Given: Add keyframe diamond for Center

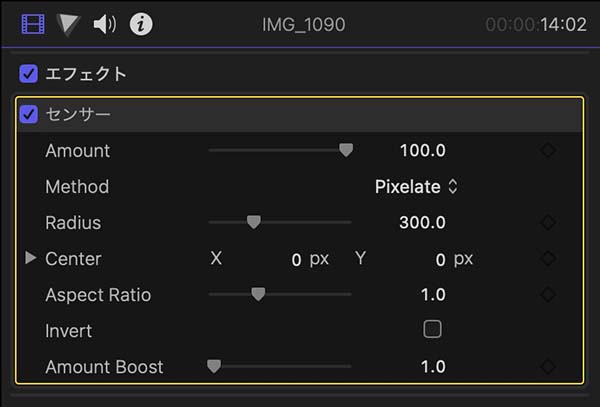Looking at the screenshot, I should pyautogui.click(x=547, y=259).
